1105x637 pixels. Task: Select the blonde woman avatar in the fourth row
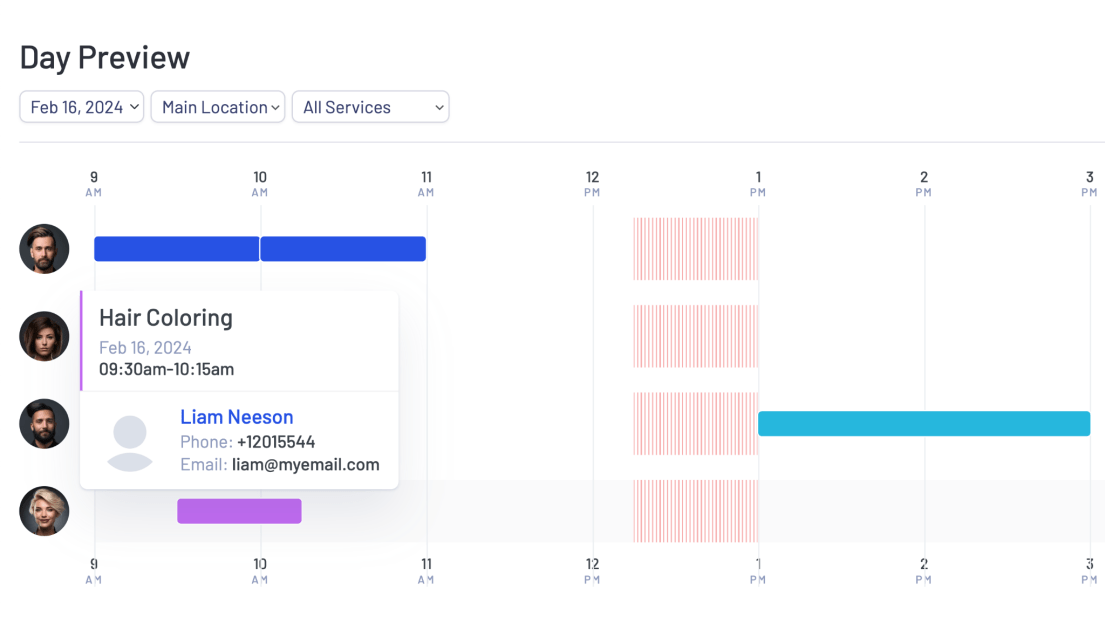[44, 511]
